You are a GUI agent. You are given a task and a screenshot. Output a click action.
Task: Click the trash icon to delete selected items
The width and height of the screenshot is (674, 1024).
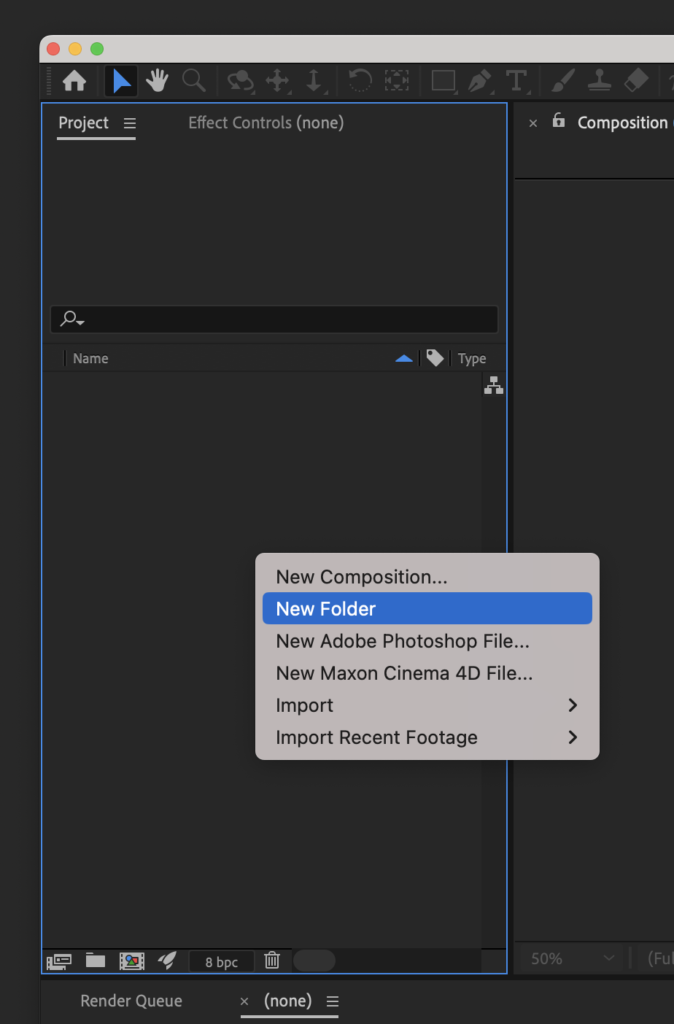tap(272, 961)
